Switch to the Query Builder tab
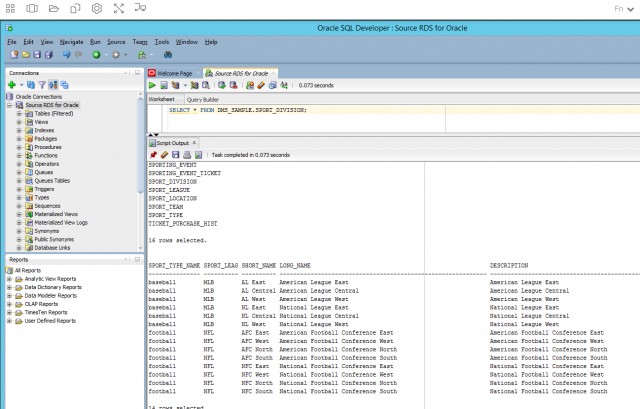640x409 pixels. 203,100
